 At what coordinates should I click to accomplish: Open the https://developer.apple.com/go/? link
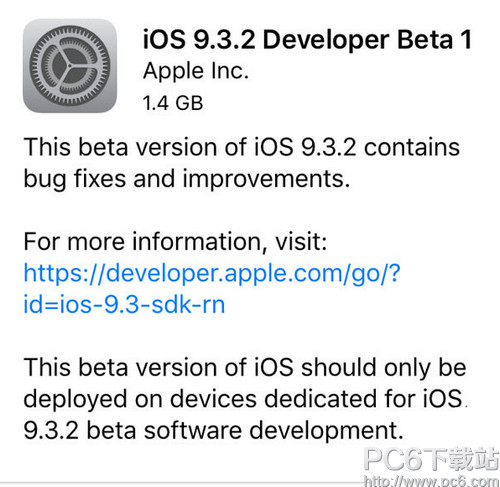pos(212,273)
